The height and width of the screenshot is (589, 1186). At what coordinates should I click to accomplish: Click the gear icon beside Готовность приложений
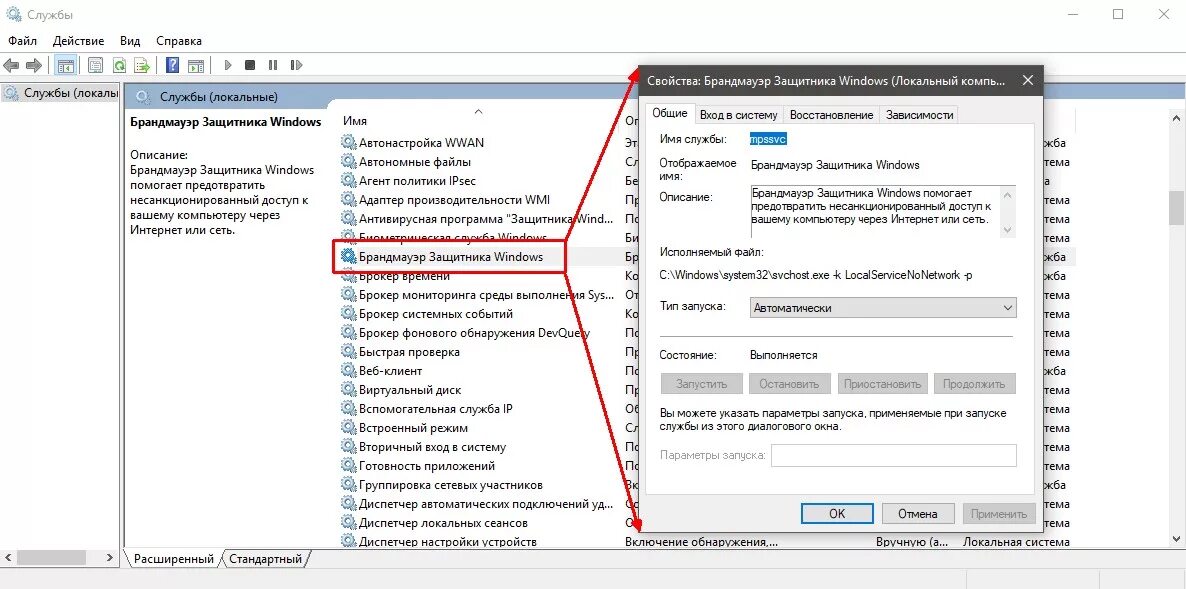(348, 466)
